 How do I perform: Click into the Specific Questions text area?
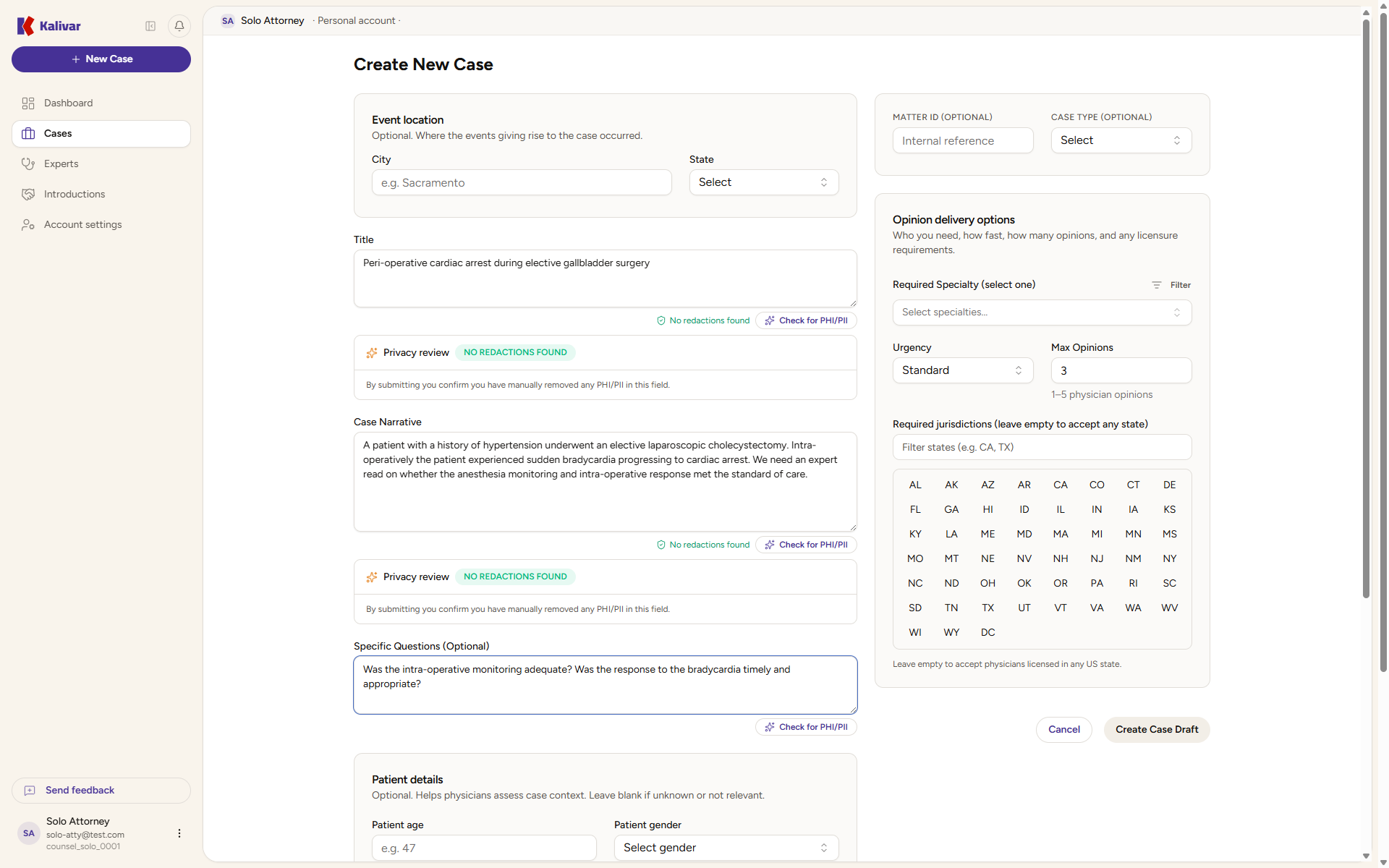pyautogui.click(x=606, y=685)
